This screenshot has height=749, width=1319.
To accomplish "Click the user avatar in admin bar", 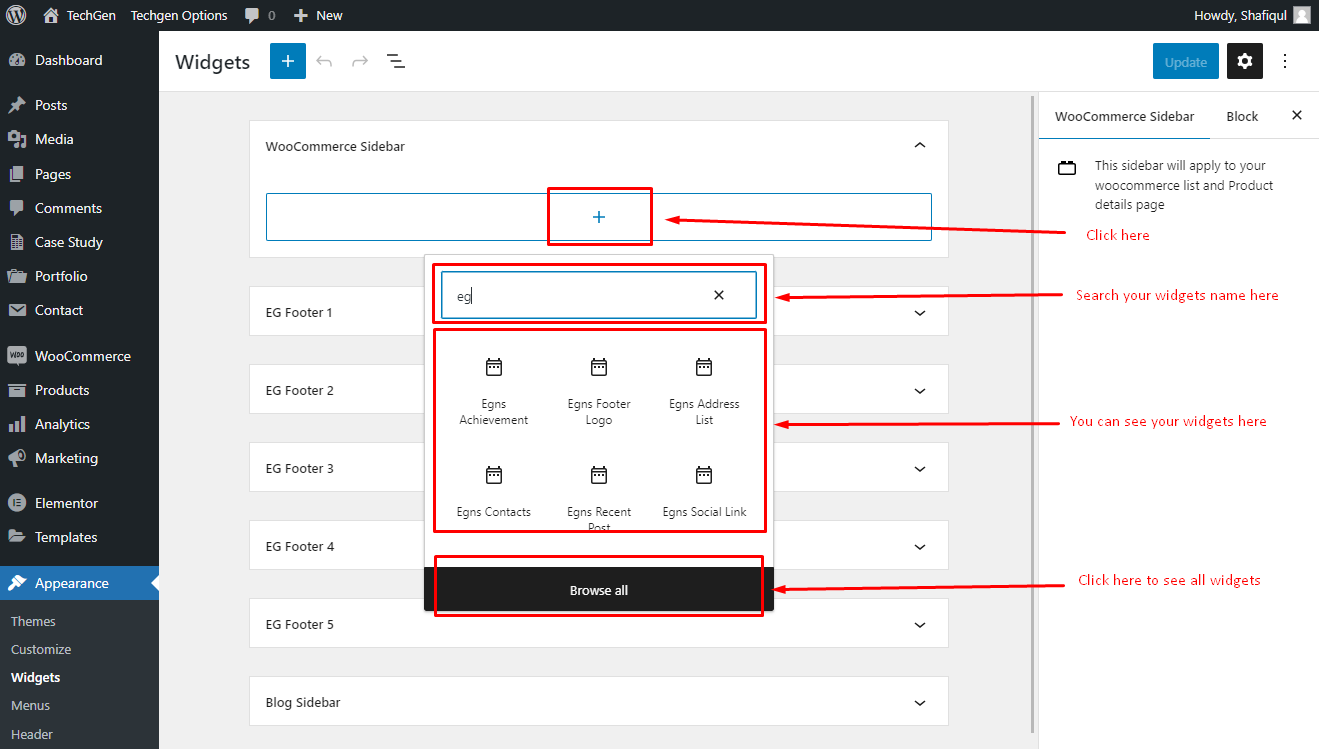I will pos(1301,15).
